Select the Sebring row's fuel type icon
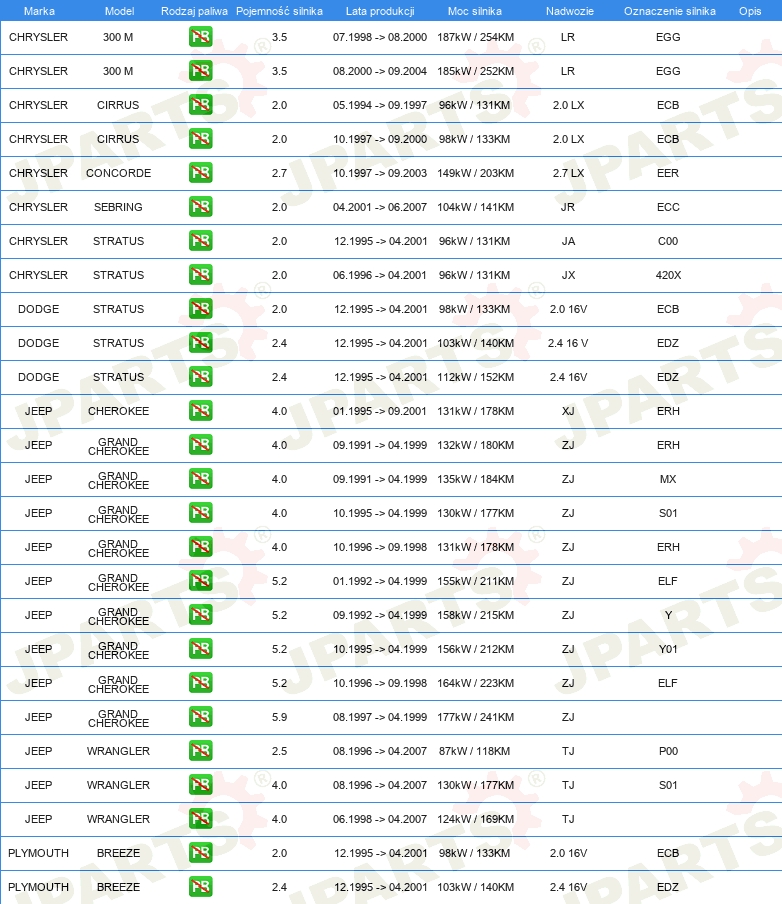 coord(201,207)
